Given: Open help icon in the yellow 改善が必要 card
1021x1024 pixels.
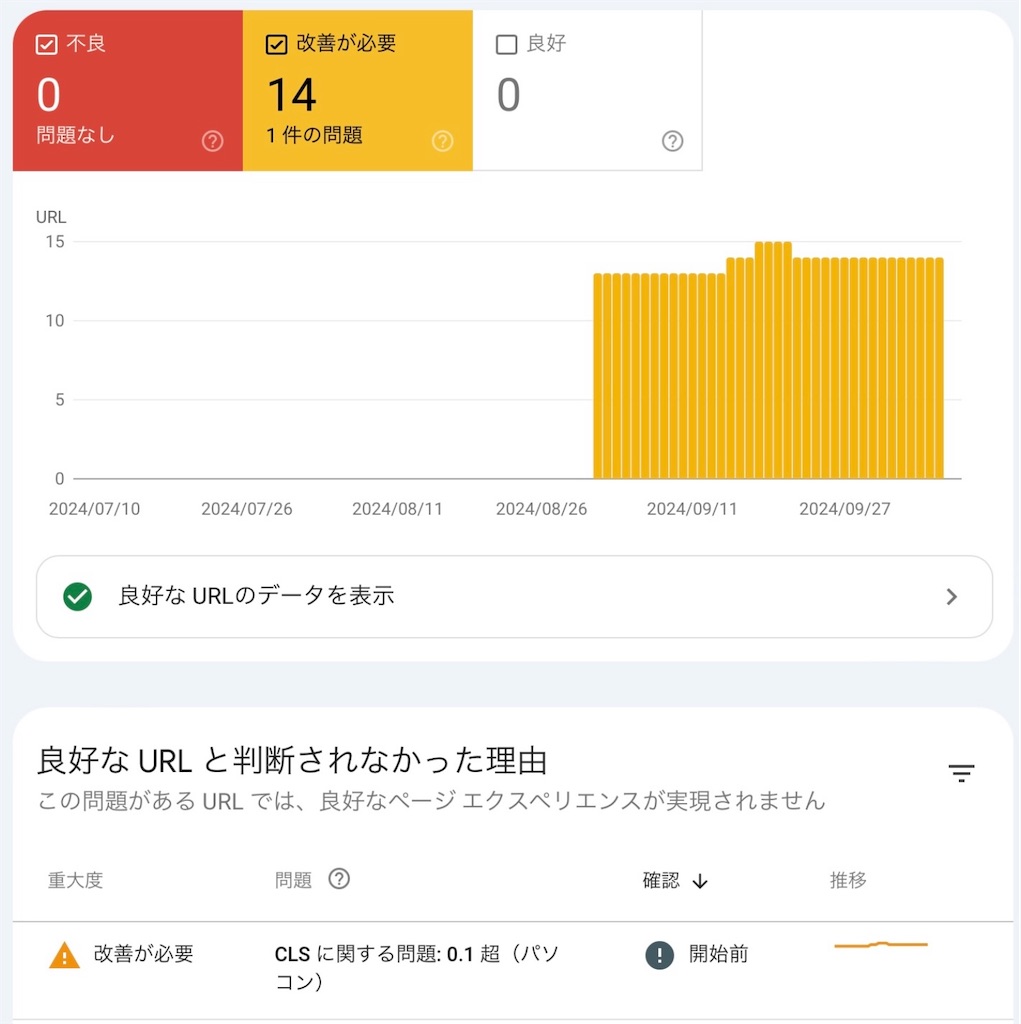Looking at the screenshot, I should pyautogui.click(x=442, y=140).
